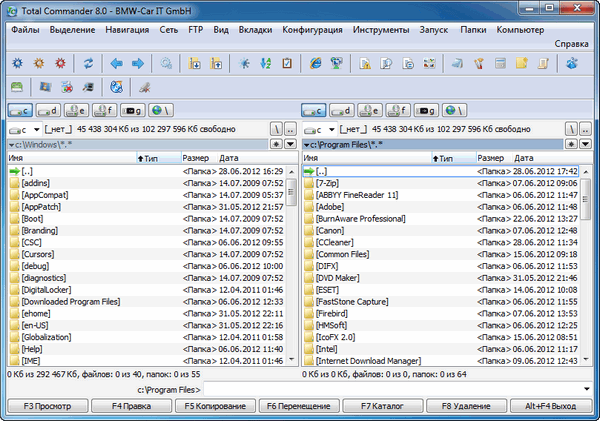Image resolution: width=600 pixels, height=421 pixels.
Task: Click the refresh (reread source) toolbar icon
Action: tap(88, 64)
